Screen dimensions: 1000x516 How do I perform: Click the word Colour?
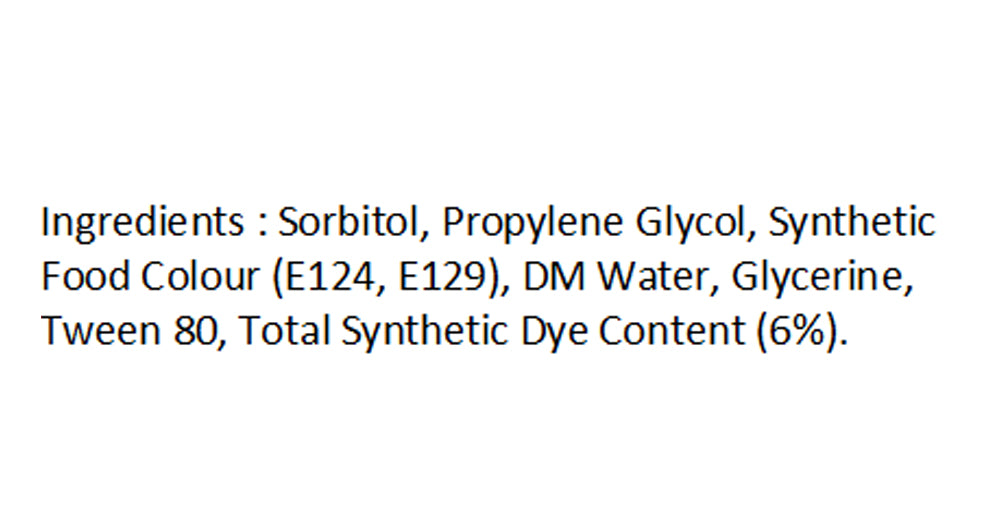(x=200, y=277)
